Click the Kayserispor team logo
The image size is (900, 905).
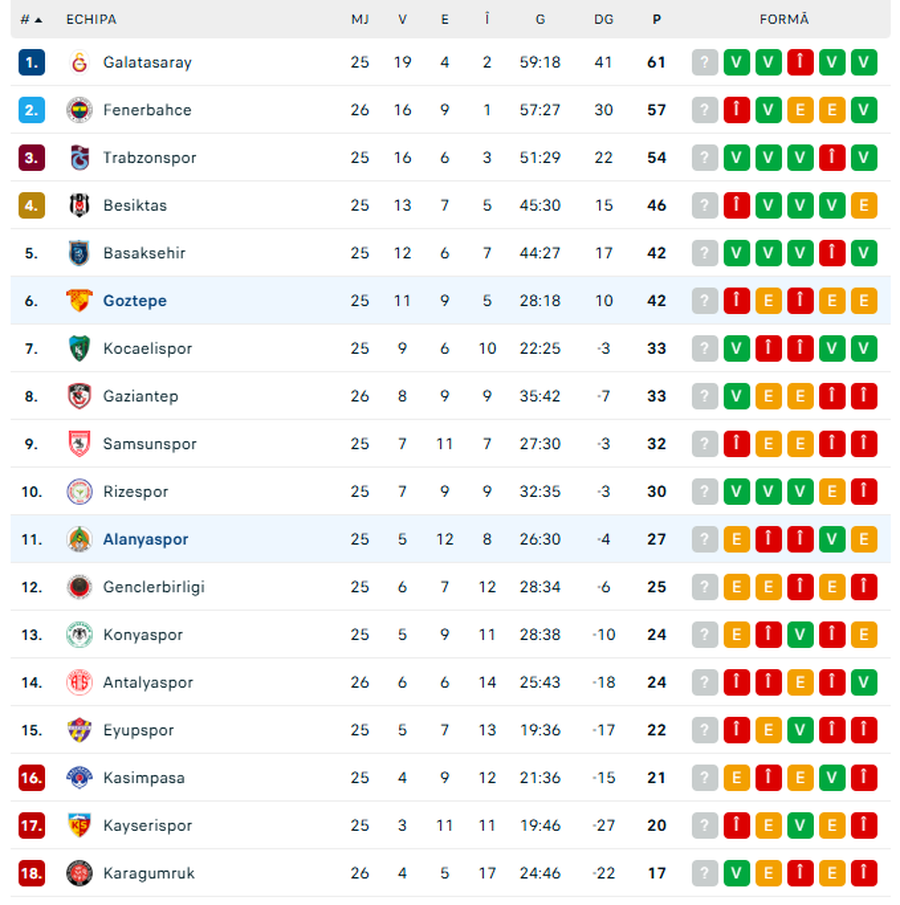click(x=80, y=826)
